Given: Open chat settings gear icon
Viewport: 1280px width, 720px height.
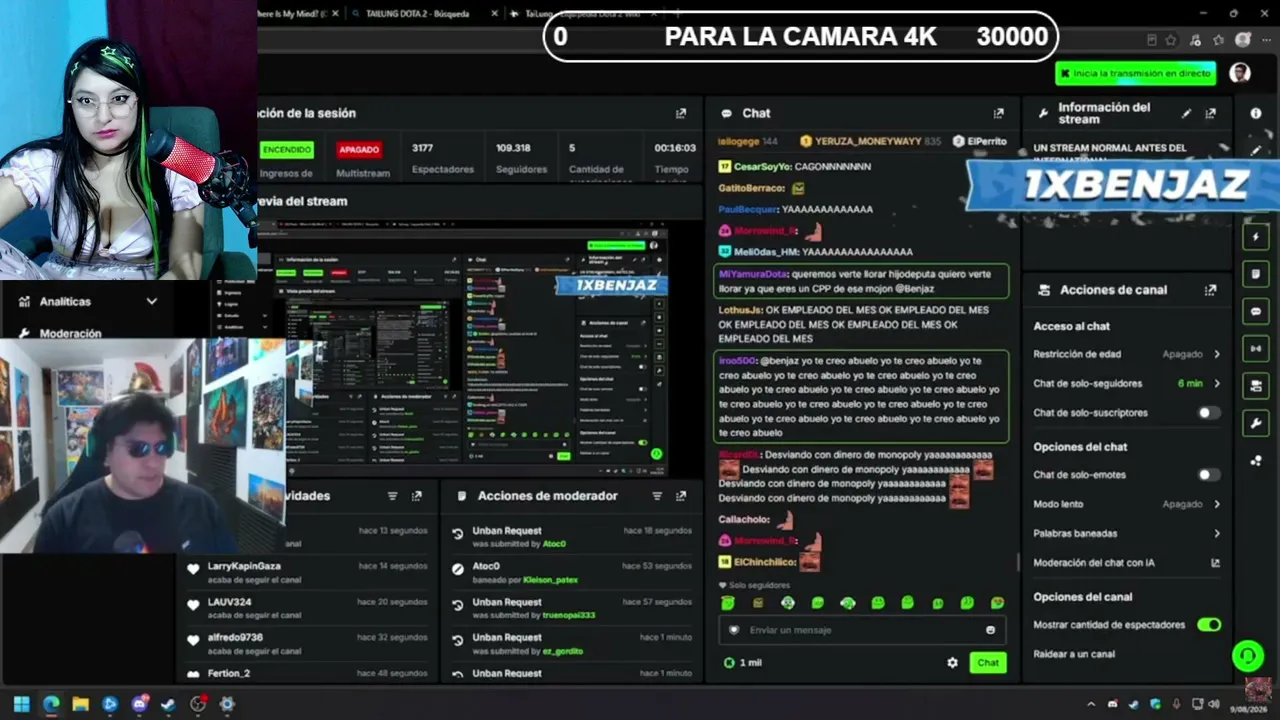Looking at the screenshot, I should click(x=952, y=663).
